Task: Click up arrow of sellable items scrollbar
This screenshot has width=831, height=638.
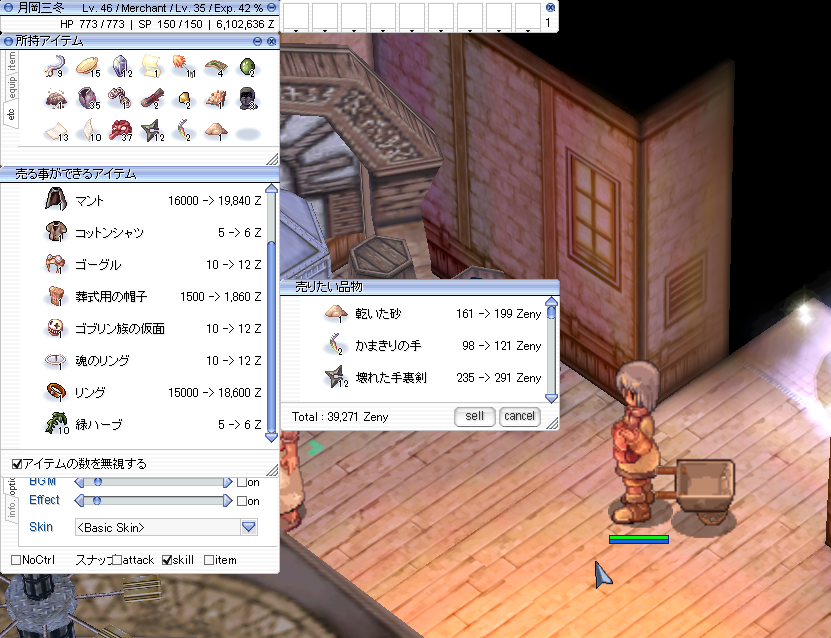Action: point(272,189)
